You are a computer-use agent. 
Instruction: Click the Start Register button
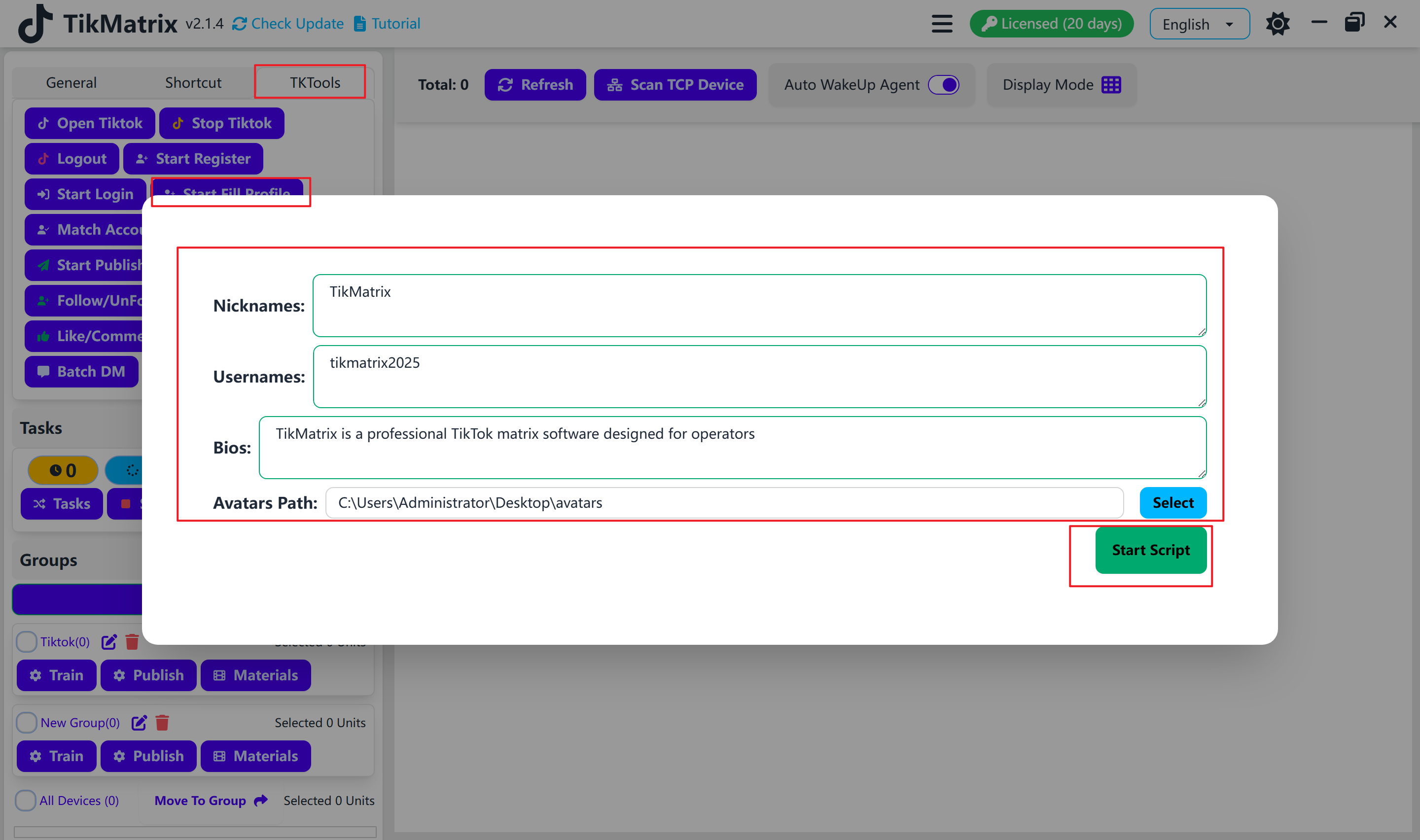point(193,159)
